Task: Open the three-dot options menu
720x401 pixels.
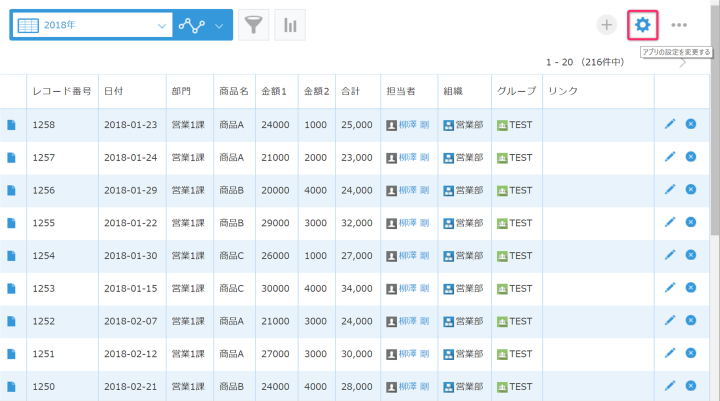Action: pos(680,25)
